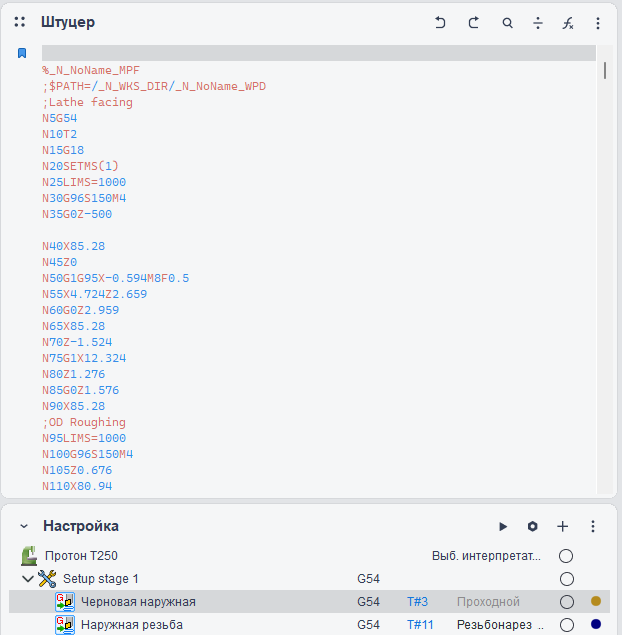Image resolution: width=622 pixels, height=635 pixels.
Task: Open the Штуцер panel three-dot menu
Action: [598, 22]
